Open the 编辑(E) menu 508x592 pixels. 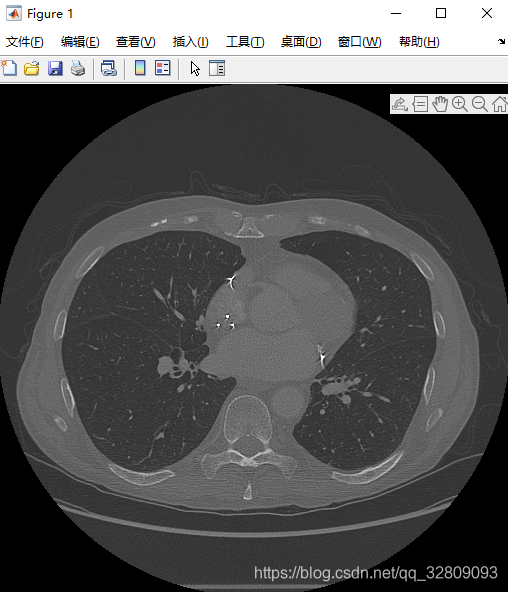80,42
